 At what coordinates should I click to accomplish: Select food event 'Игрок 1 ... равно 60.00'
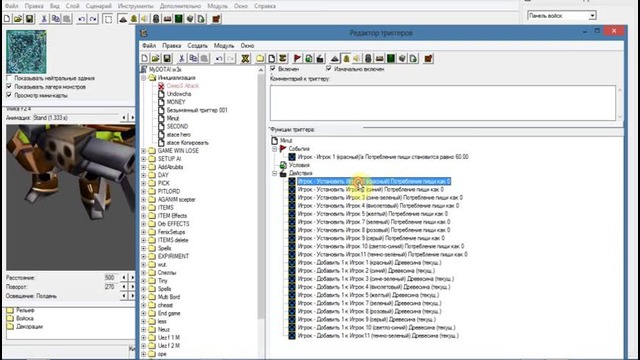[383, 157]
